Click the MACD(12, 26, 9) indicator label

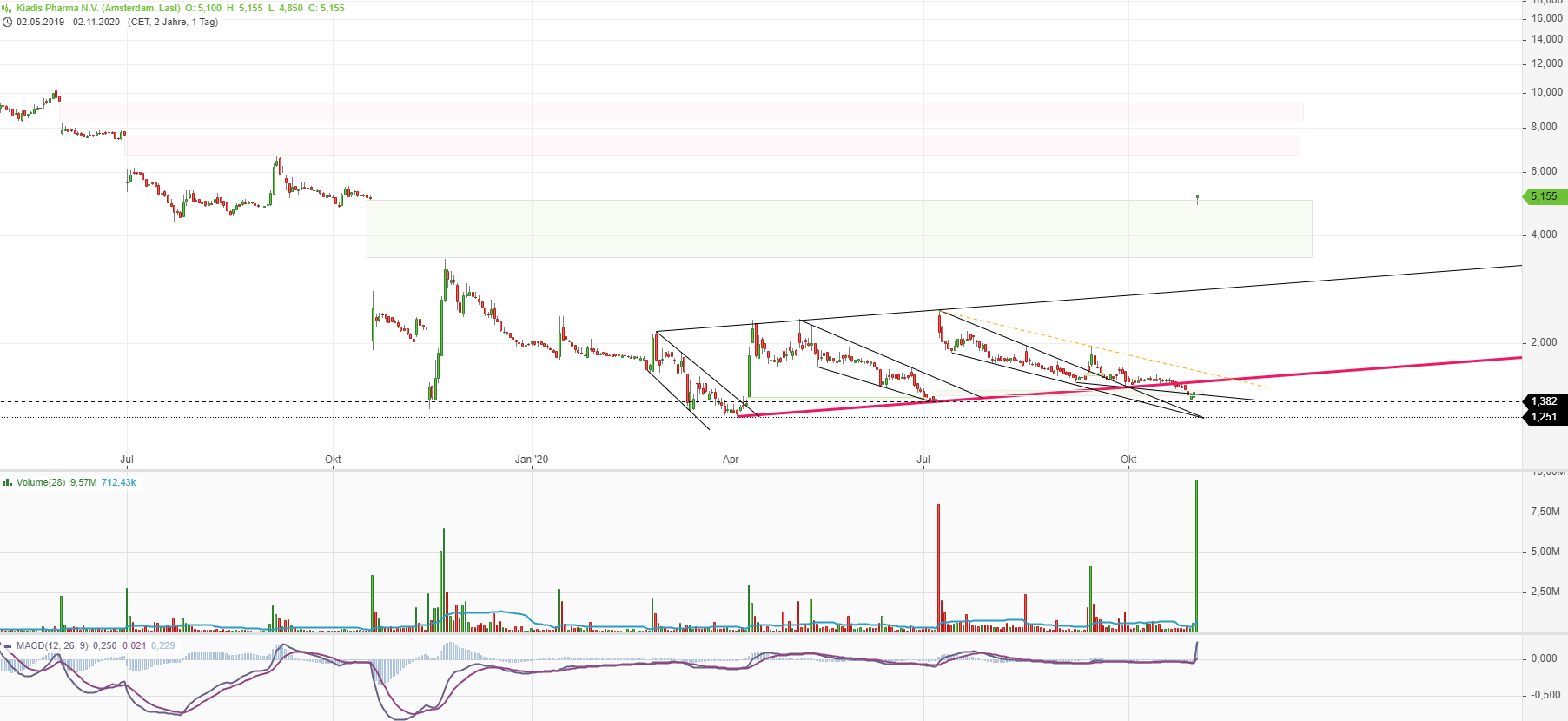52,646
